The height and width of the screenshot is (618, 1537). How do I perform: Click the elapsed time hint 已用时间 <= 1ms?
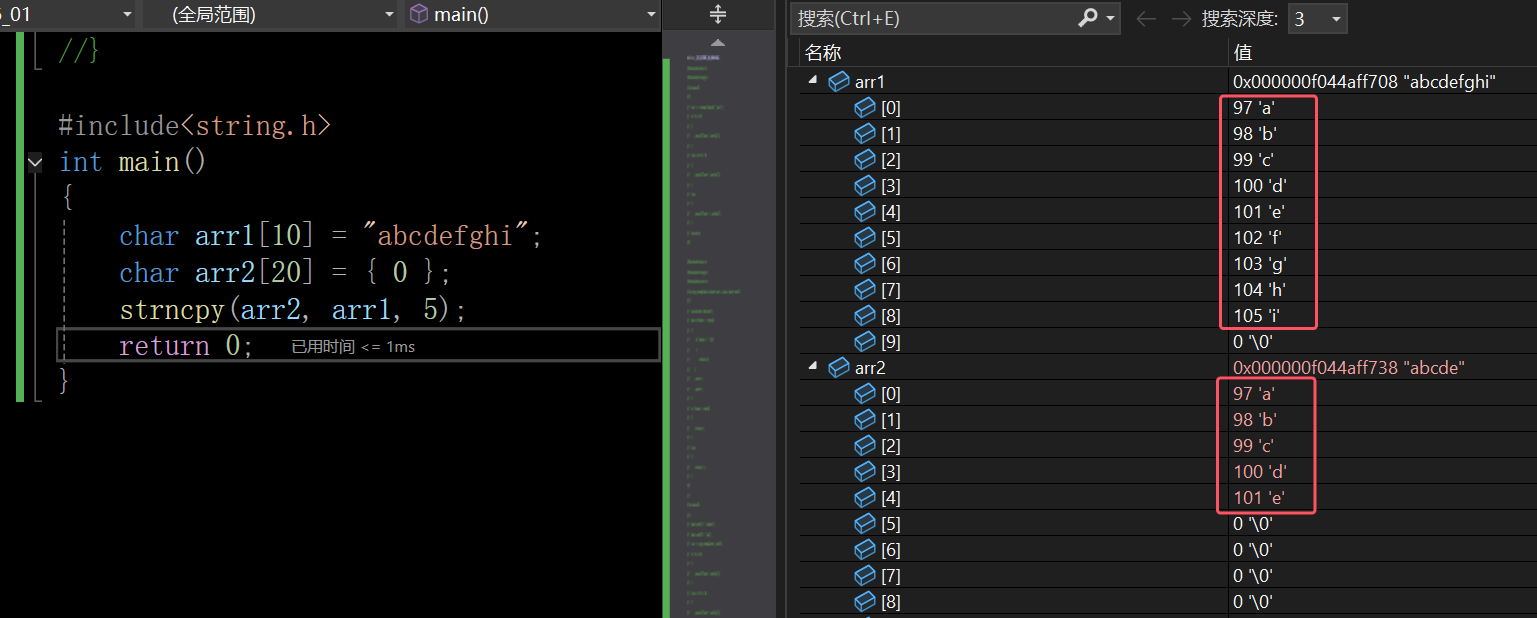click(x=353, y=347)
